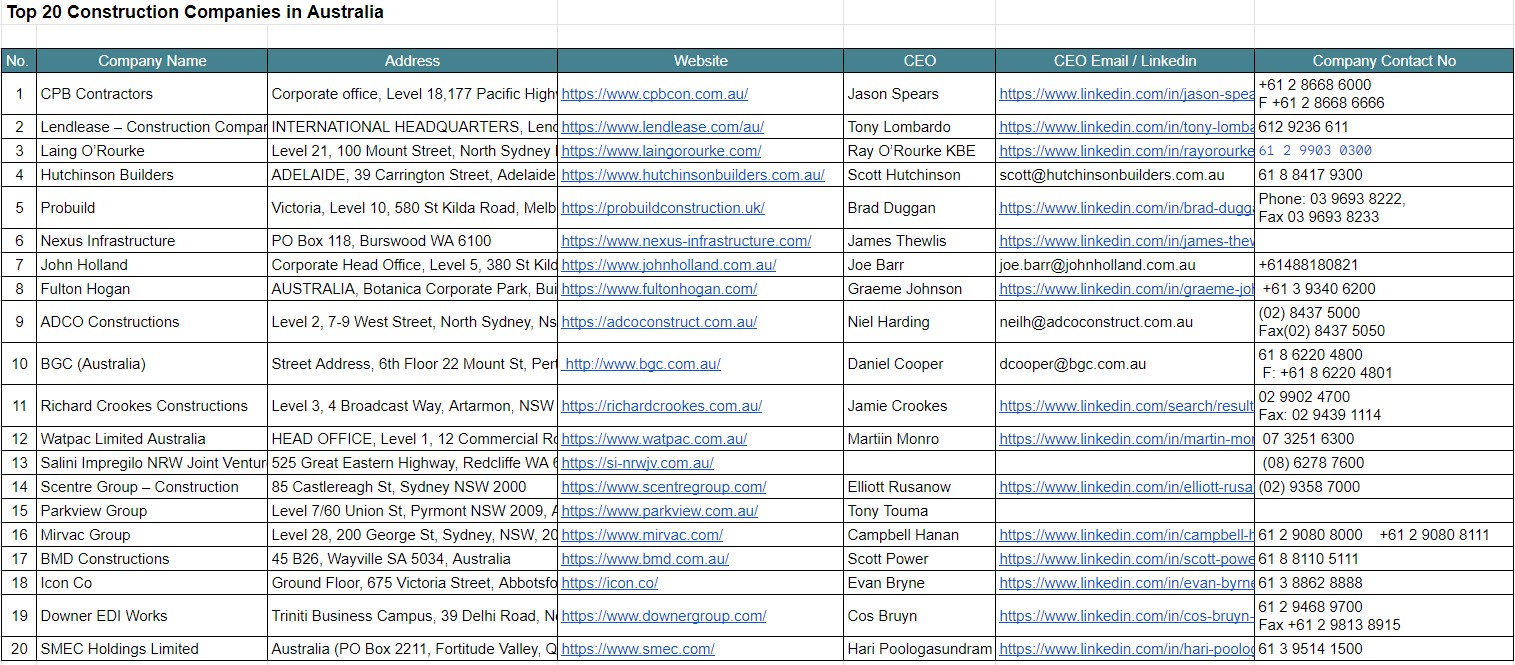Open the LinkedIn search link for Jamie Crookes
This screenshot has height=665, width=1515.
(x=1126, y=406)
